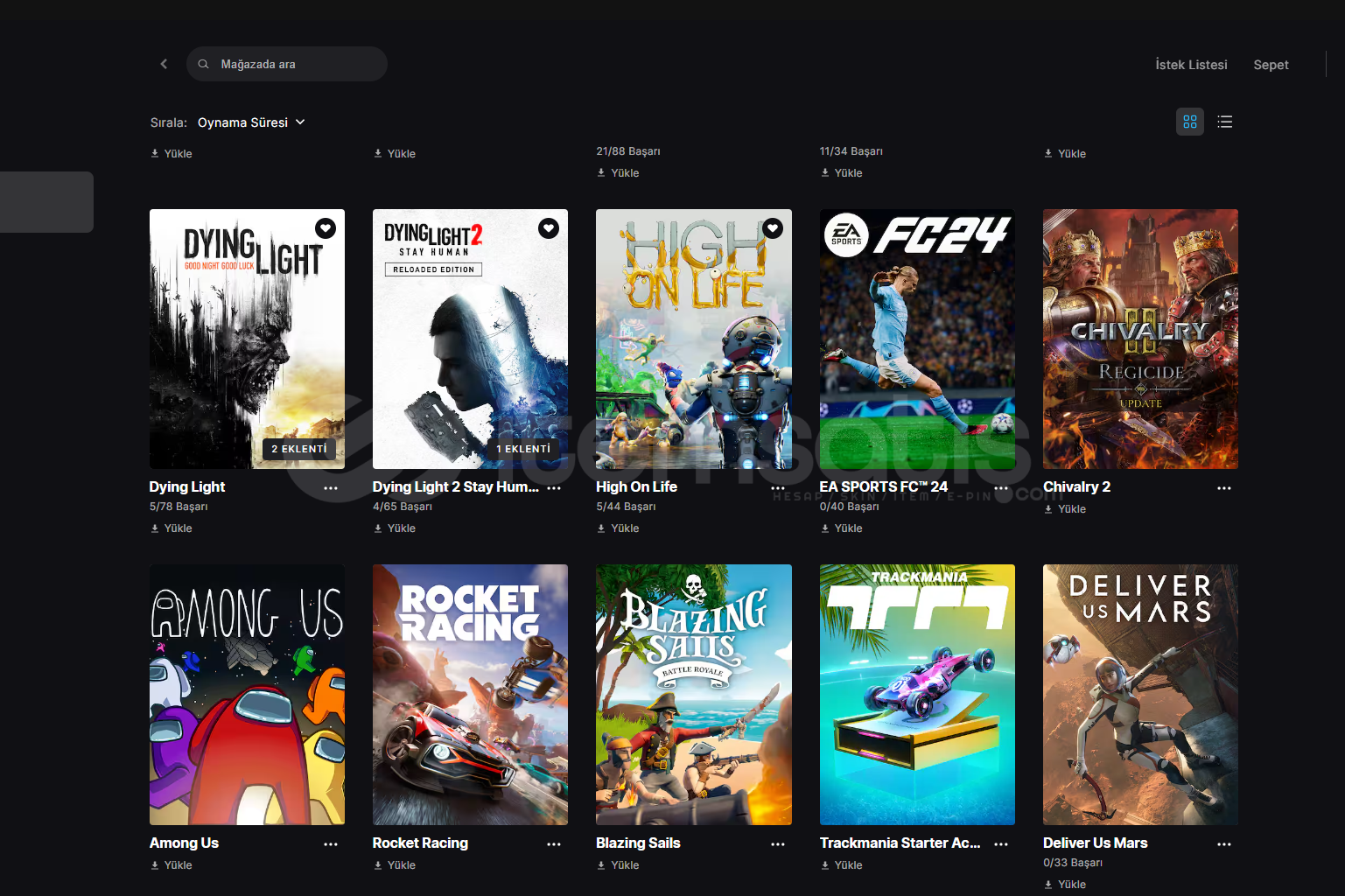
Task: Open High On Life cover art
Action: click(694, 339)
